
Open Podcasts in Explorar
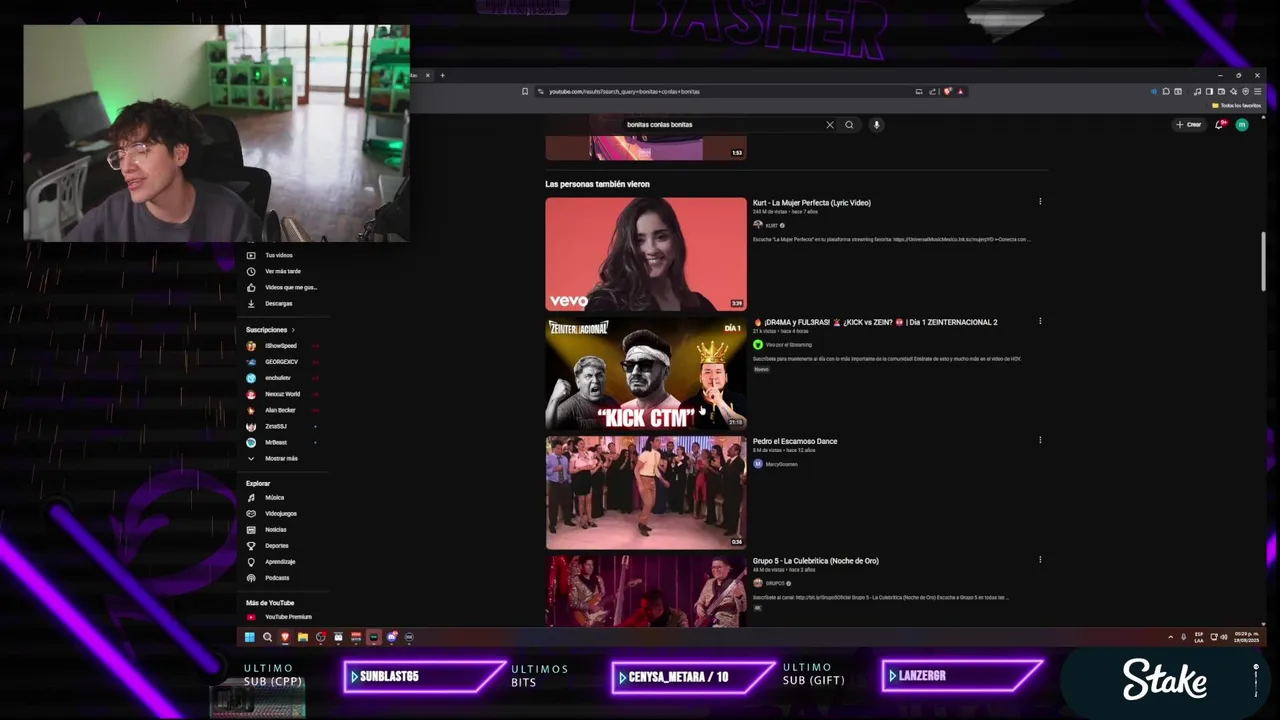tap(277, 577)
